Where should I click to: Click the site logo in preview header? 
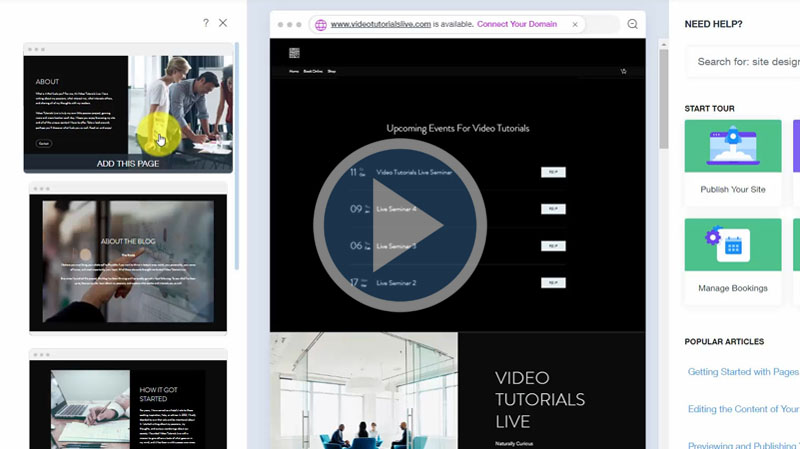tap(294, 53)
